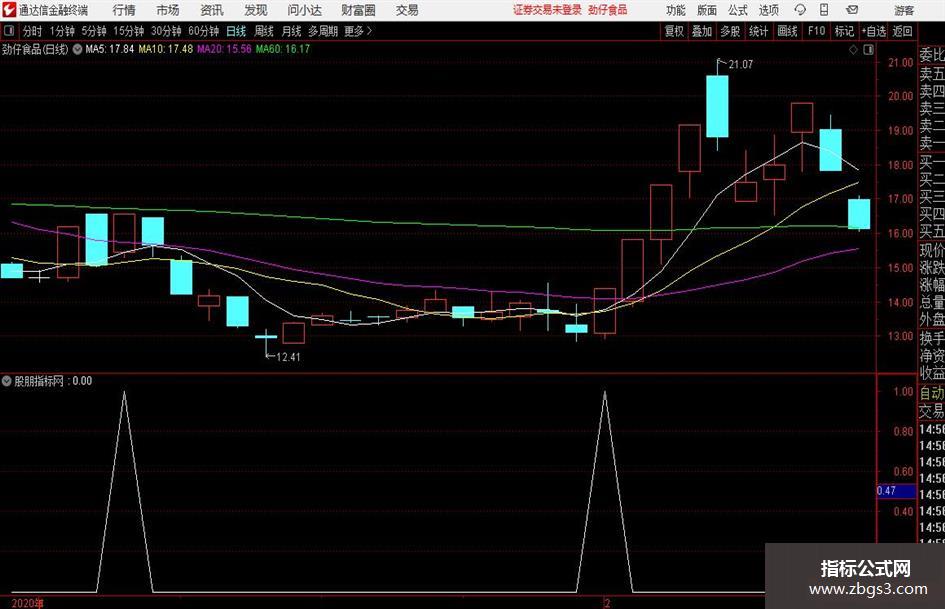
Task: Click the MA20: 15.56 value
Action: pos(224,49)
